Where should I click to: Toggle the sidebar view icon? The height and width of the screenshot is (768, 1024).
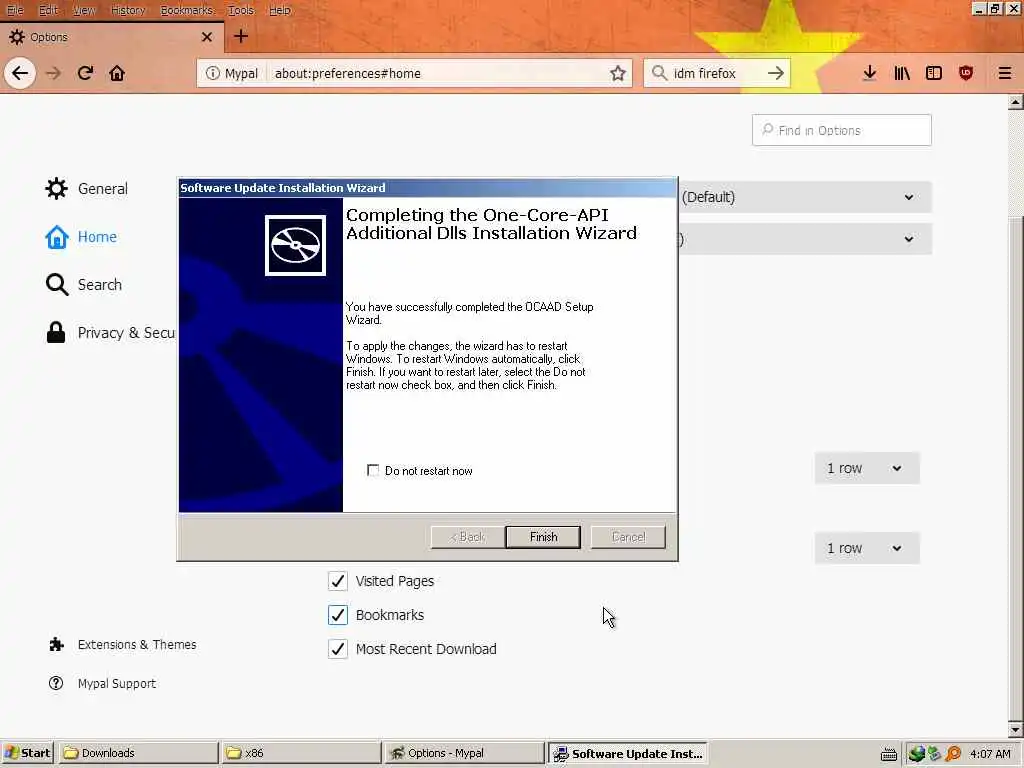click(934, 73)
